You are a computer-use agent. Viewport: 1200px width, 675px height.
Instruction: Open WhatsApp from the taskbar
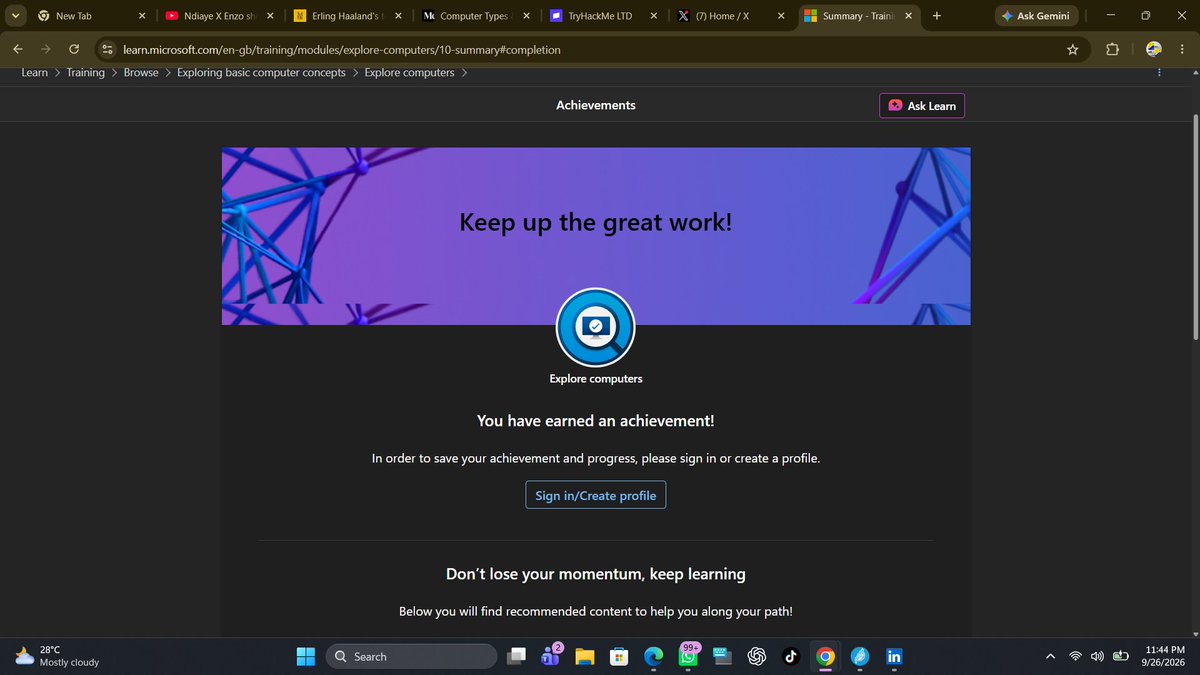[x=689, y=656]
